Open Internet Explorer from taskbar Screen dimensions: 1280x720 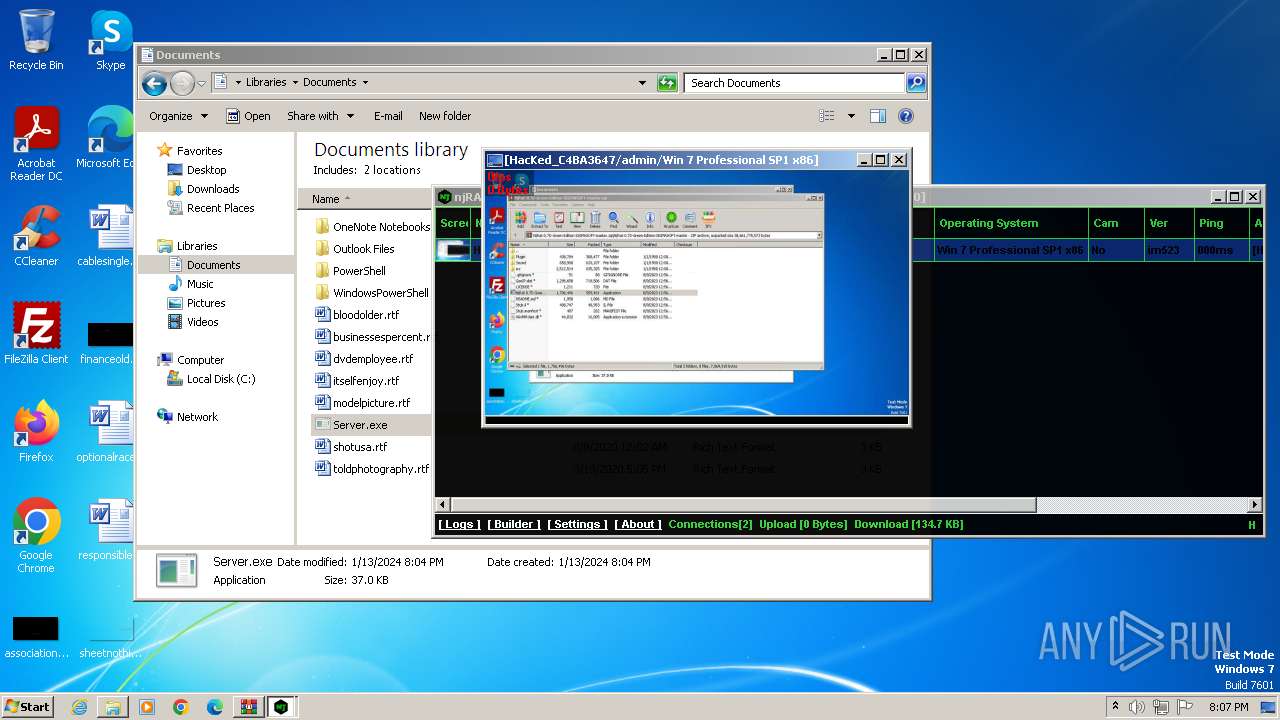79,707
